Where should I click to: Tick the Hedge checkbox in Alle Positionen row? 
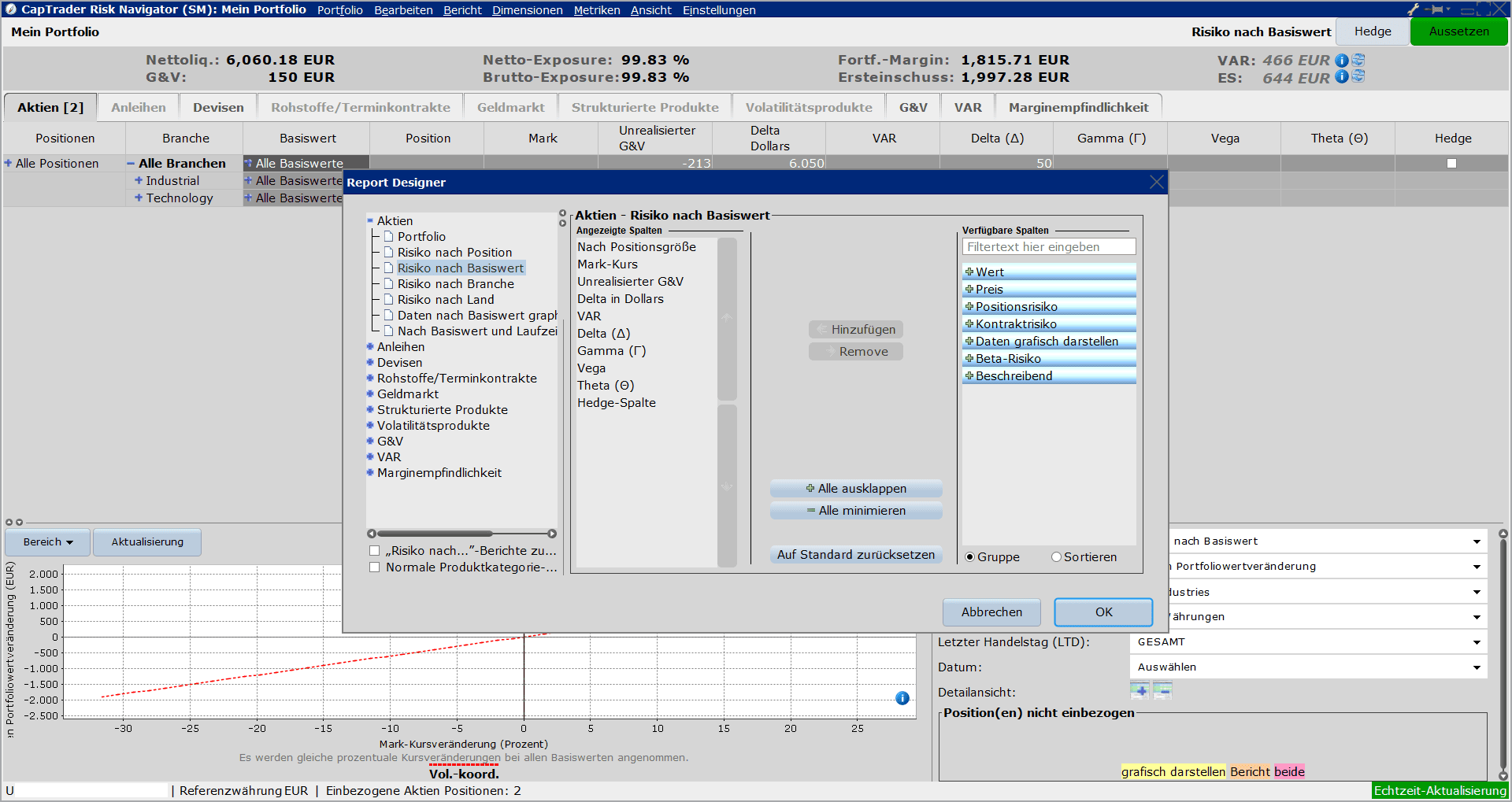(1451, 164)
